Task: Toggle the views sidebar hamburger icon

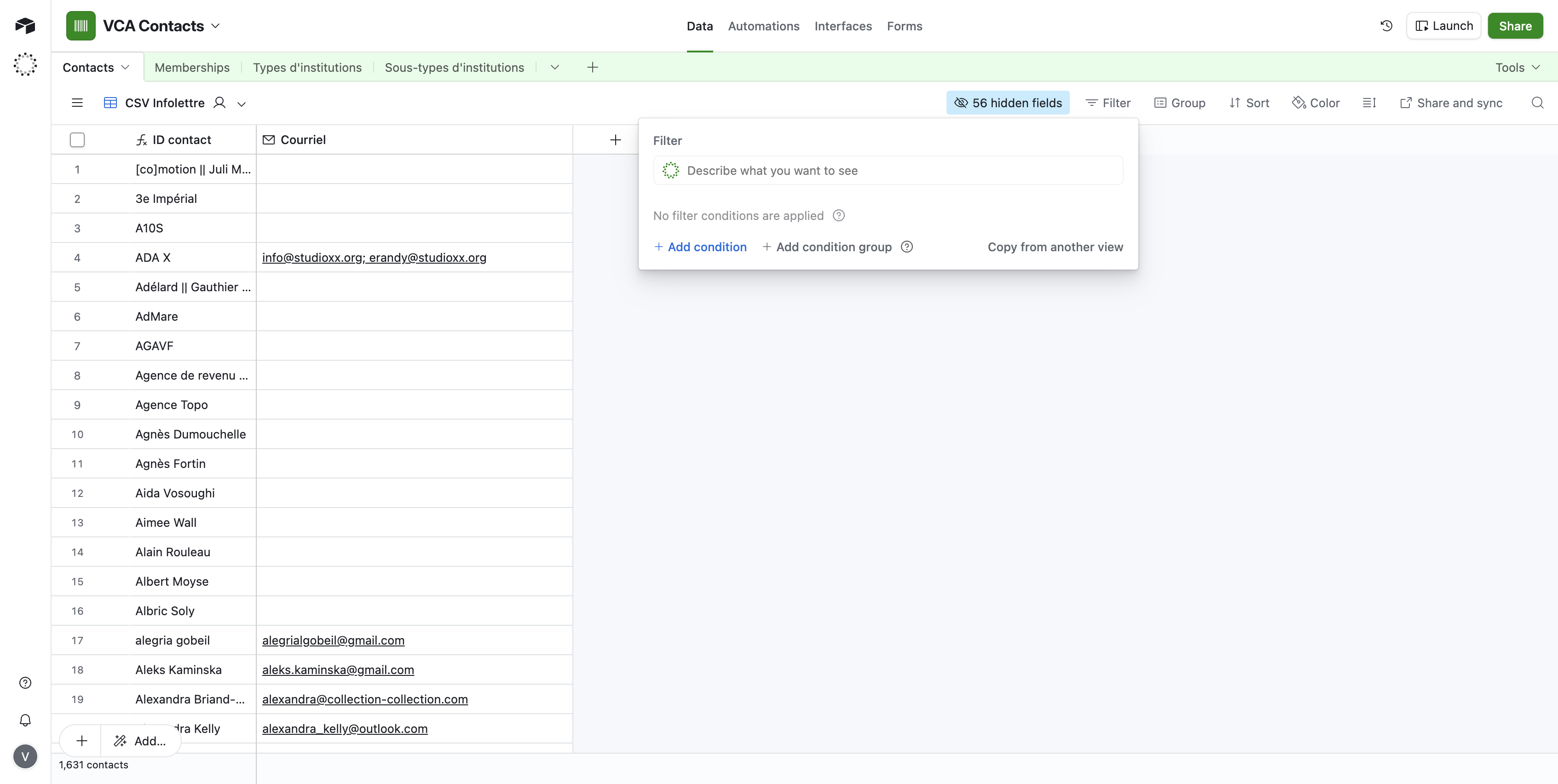Action: pyautogui.click(x=77, y=103)
